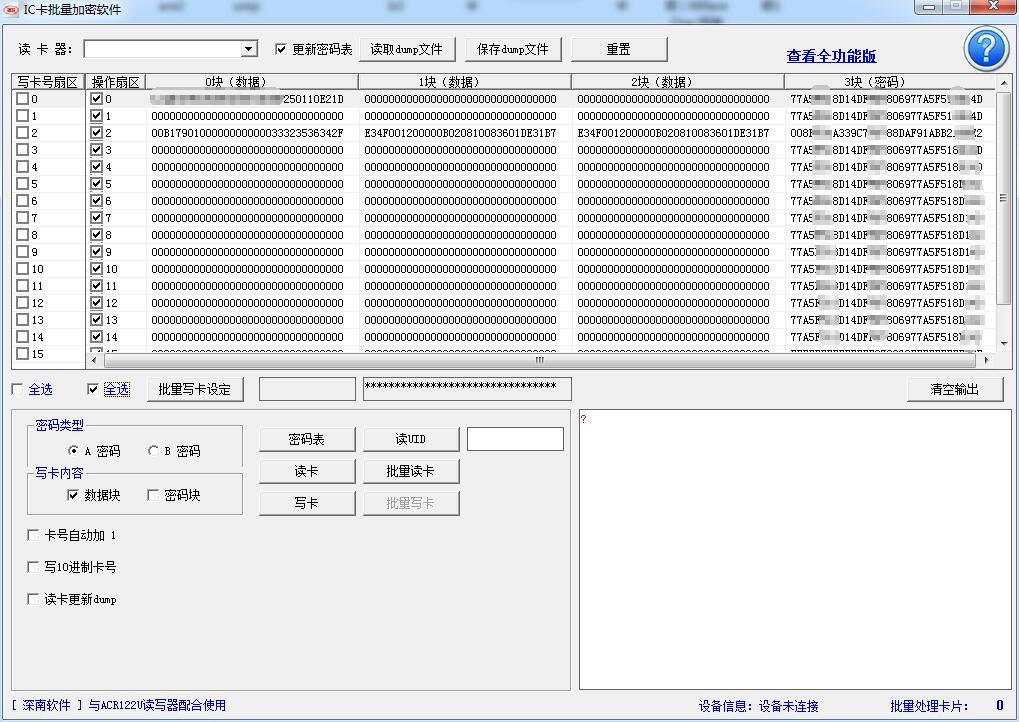Open the 读卡器 reader dropdown
Viewport: 1019px width, 722px height.
click(249, 49)
